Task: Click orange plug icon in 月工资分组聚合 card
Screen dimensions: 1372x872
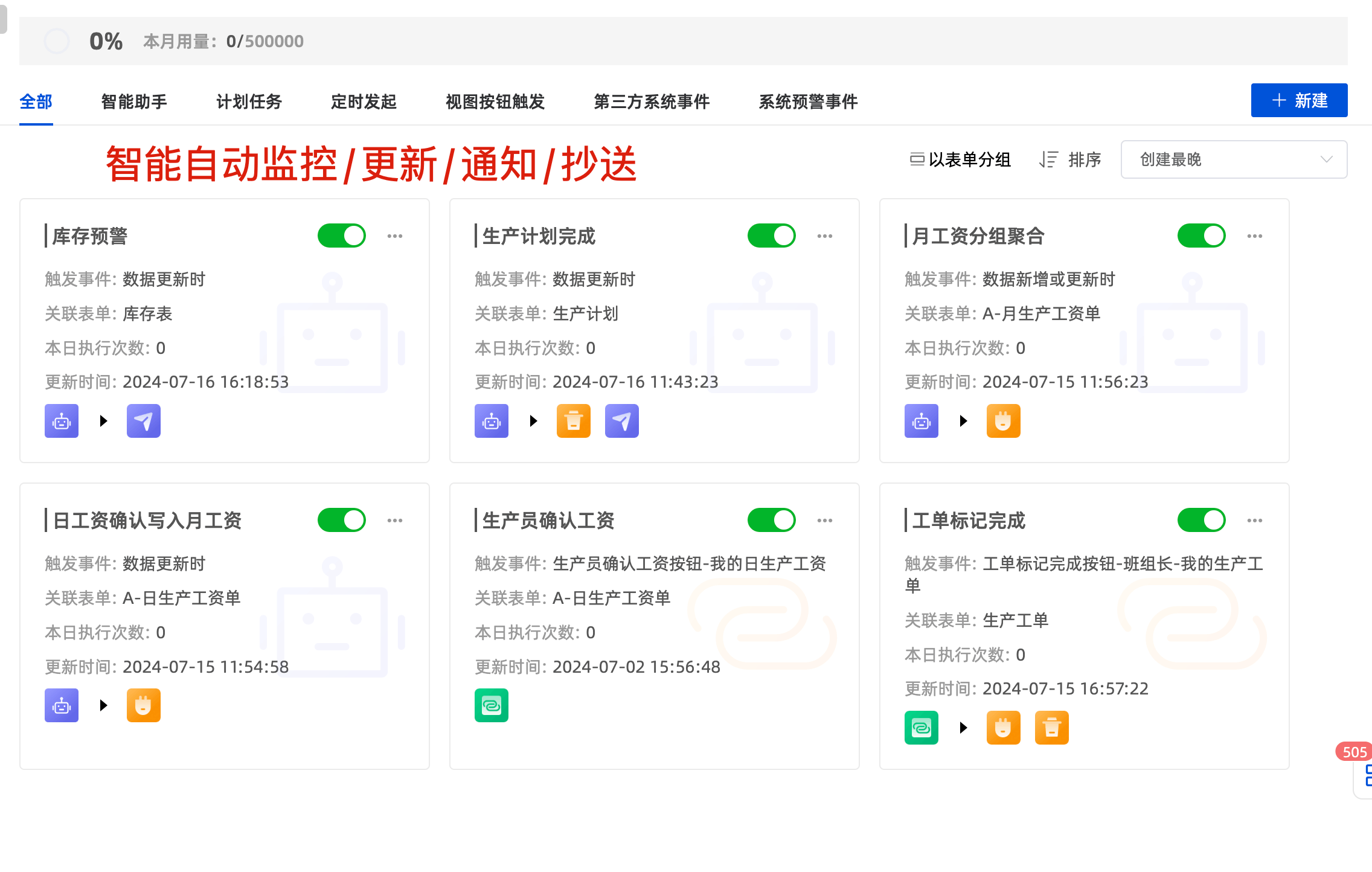Action: 1004,421
